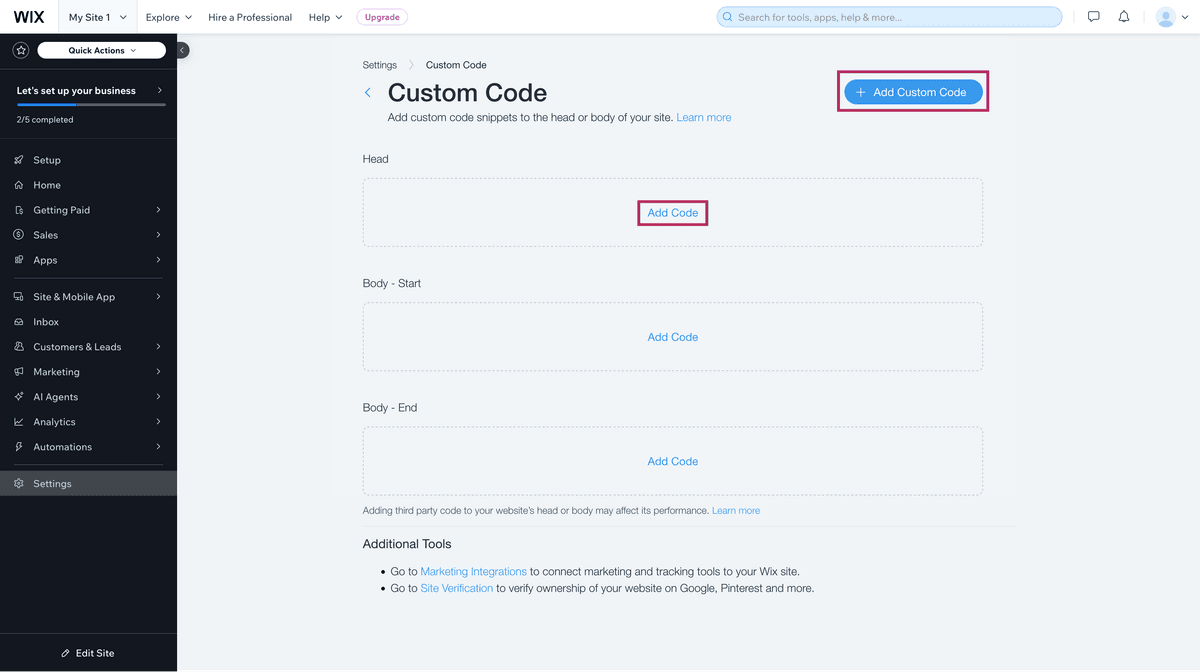Click the setup progress bar

[90, 104]
